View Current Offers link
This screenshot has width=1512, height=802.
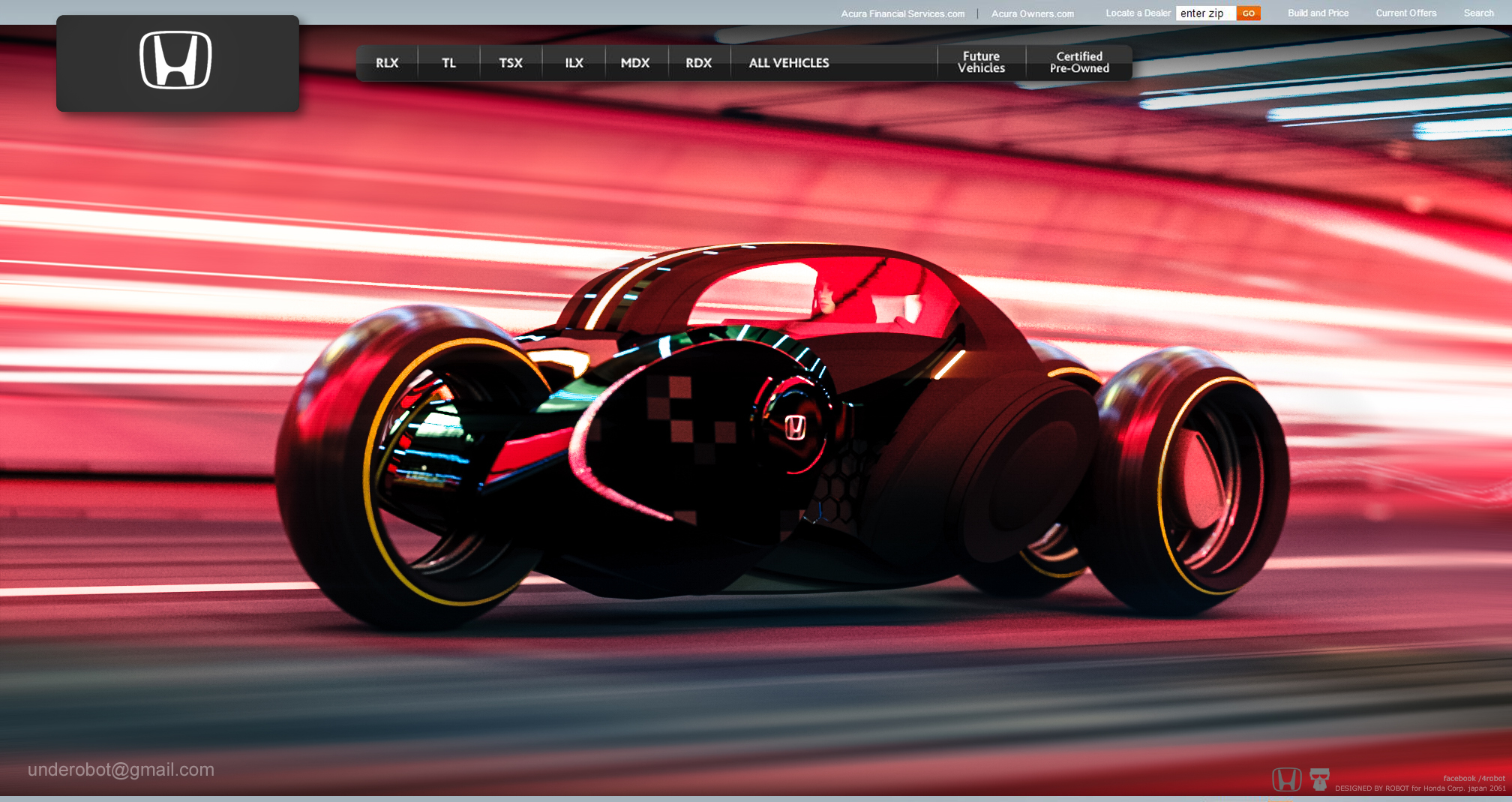pos(1406,13)
